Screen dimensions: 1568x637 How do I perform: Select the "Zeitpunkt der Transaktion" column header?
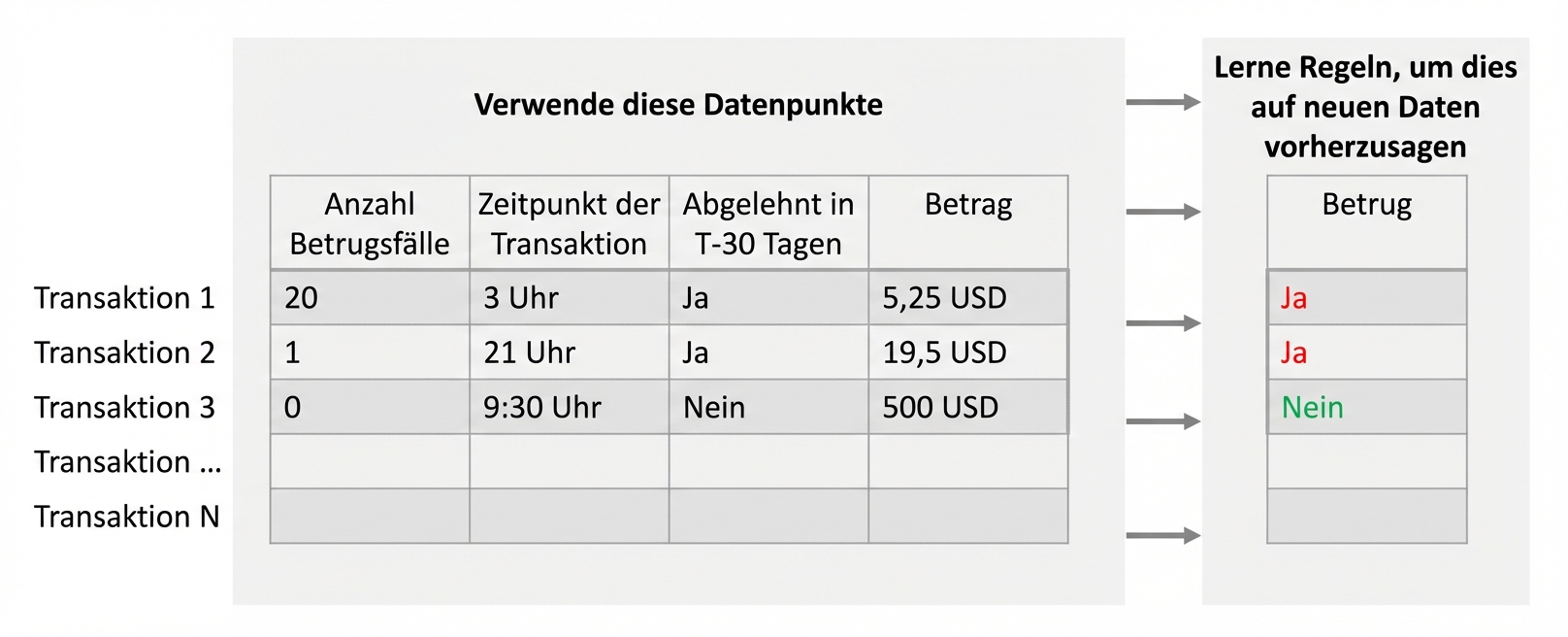pyautogui.click(x=569, y=223)
